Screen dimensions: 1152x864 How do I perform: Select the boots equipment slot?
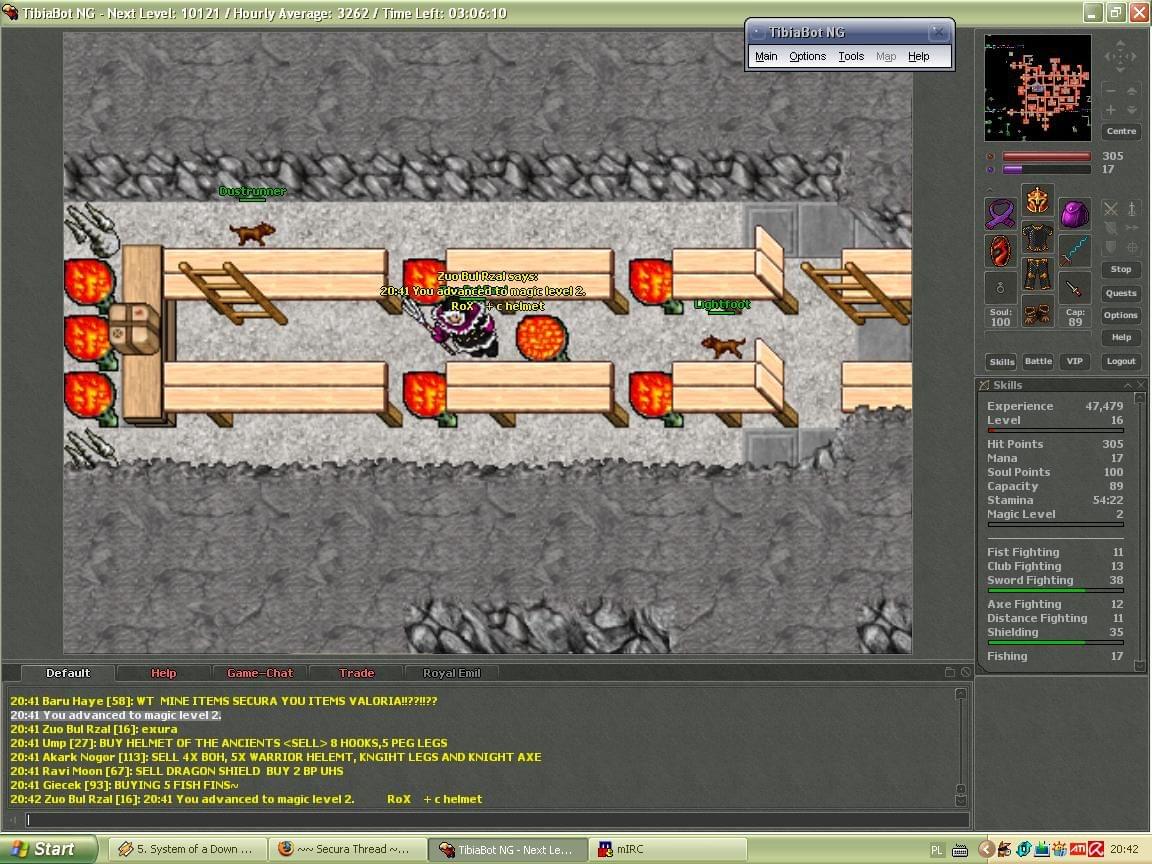tap(1037, 311)
